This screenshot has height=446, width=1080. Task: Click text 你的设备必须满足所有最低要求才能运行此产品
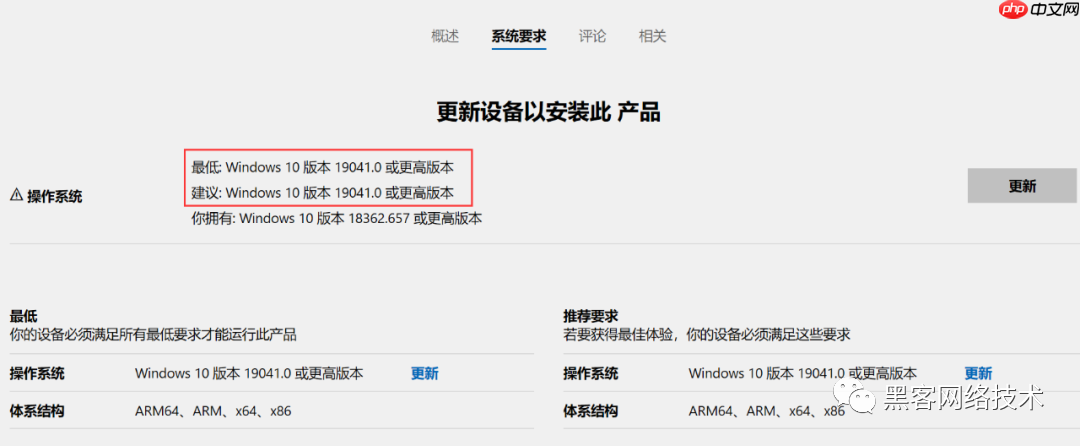(x=153, y=335)
